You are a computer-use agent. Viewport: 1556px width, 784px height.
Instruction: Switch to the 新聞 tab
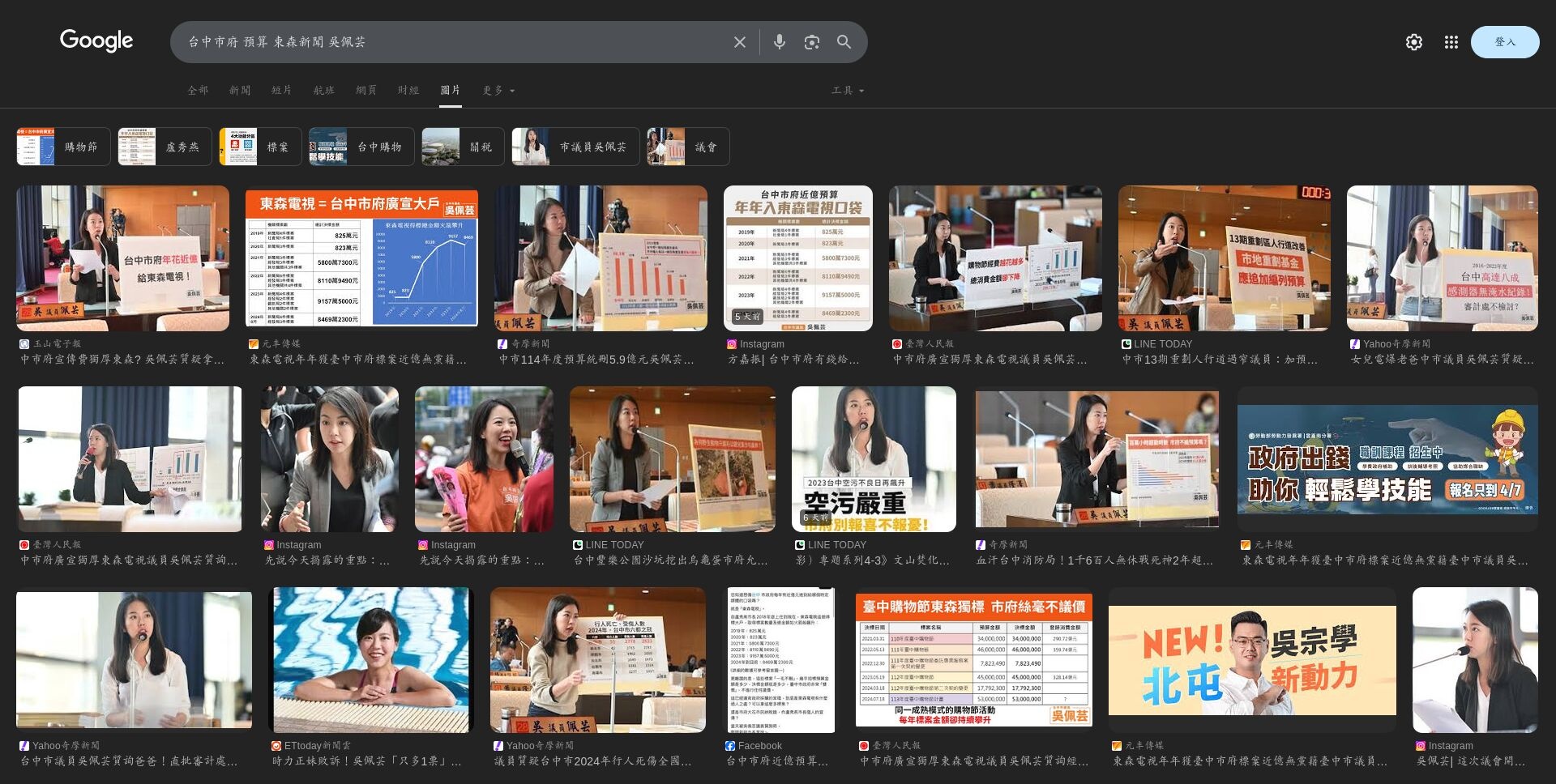point(240,91)
